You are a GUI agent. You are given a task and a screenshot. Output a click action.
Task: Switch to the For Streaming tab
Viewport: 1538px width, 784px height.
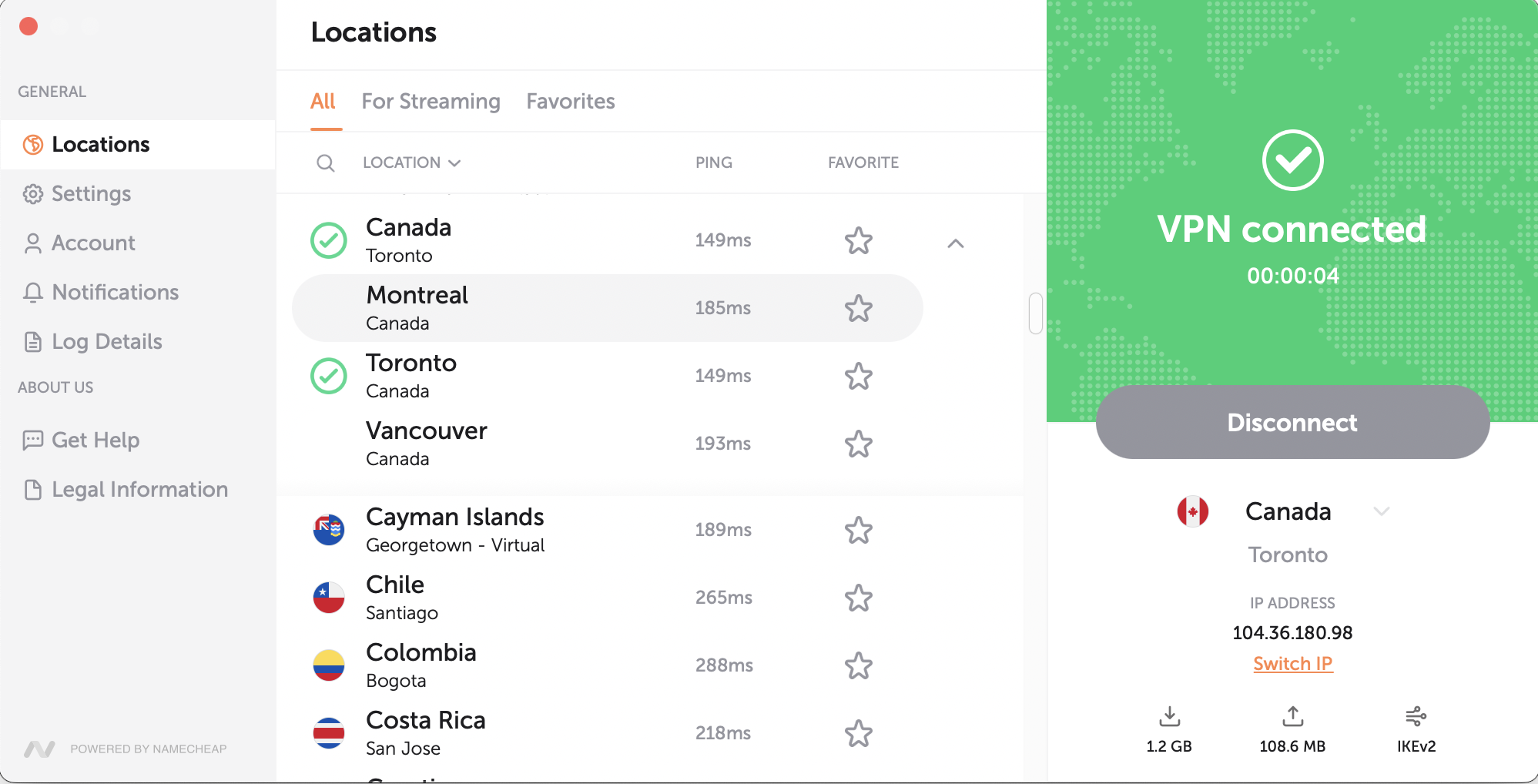point(431,102)
